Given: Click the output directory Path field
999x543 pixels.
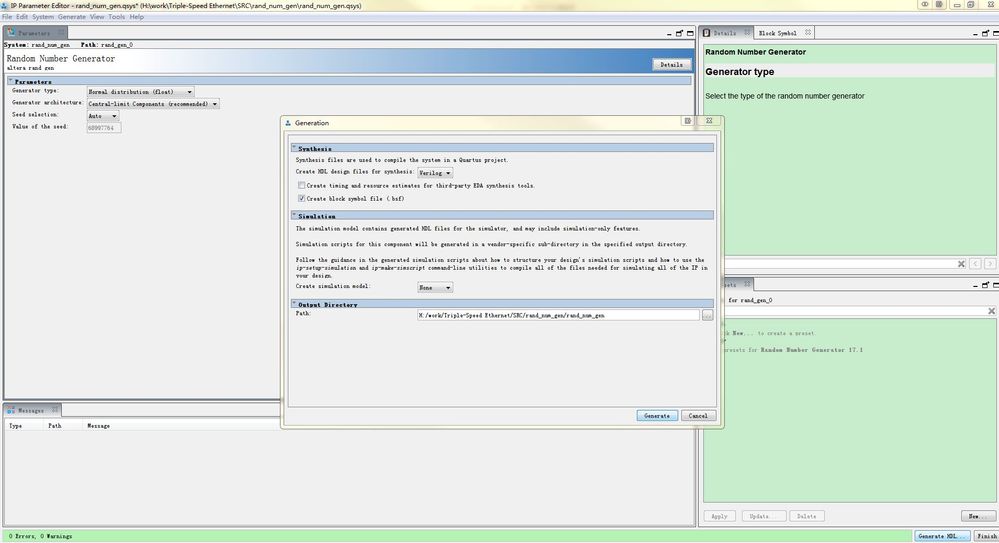Looking at the screenshot, I should (x=558, y=315).
